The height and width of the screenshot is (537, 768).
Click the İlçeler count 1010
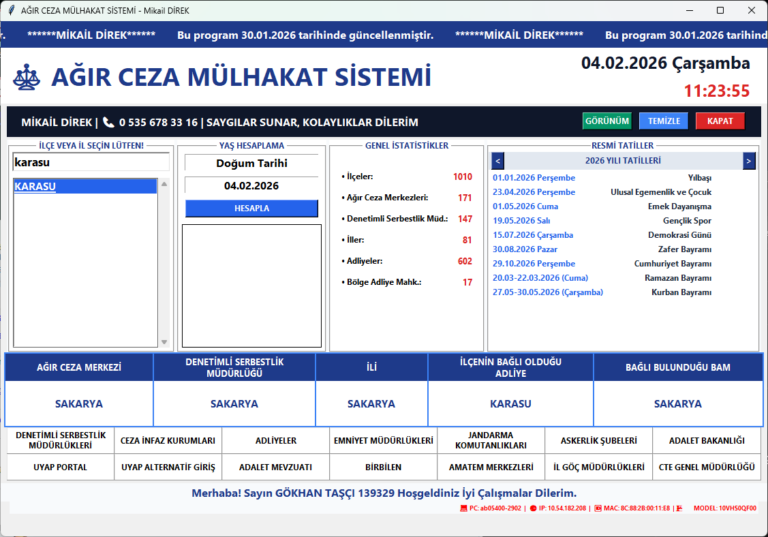coord(462,177)
